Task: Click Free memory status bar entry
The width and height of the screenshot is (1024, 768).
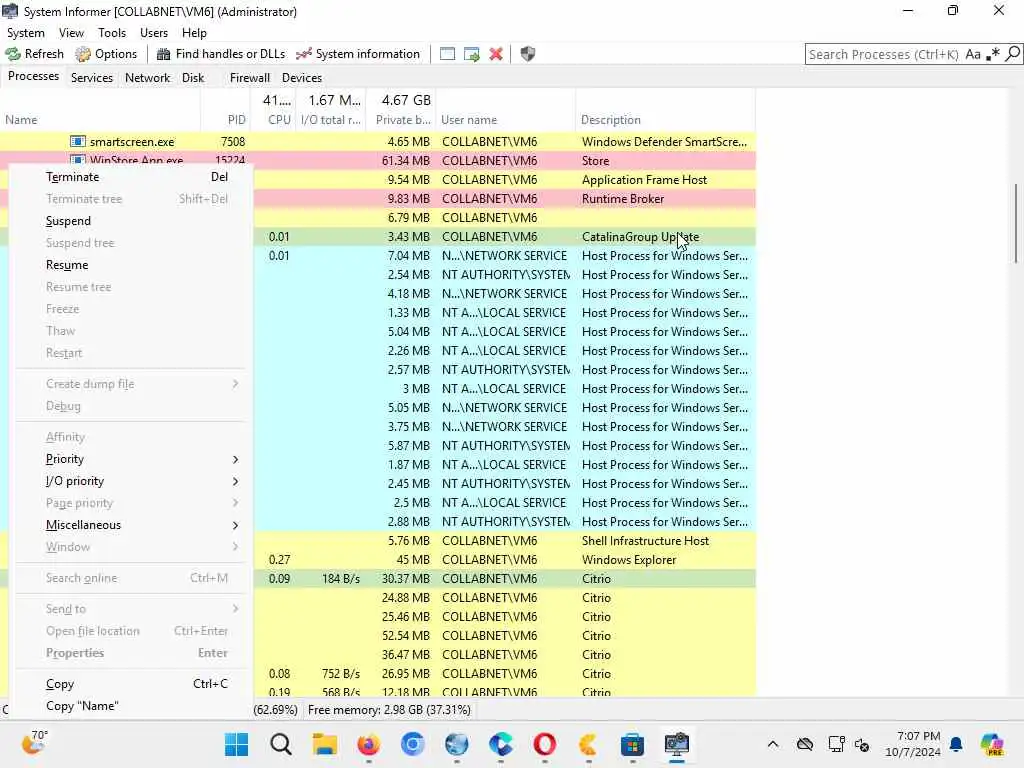Action: coord(389,710)
